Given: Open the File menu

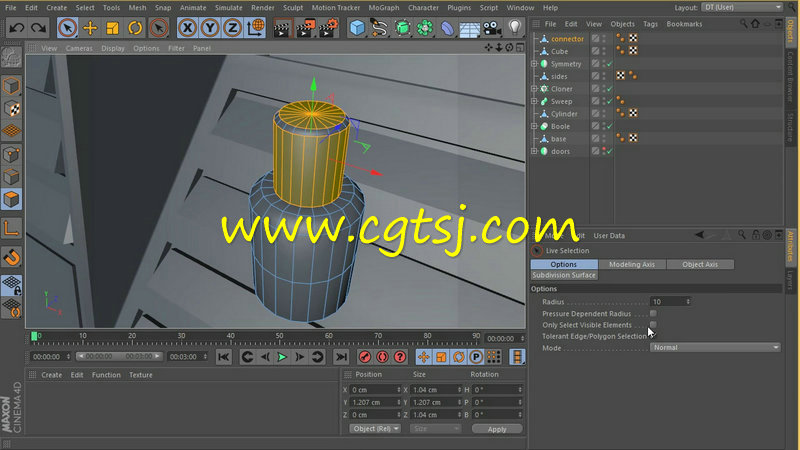Looking at the screenshot, I should click(x=11, y=8).
